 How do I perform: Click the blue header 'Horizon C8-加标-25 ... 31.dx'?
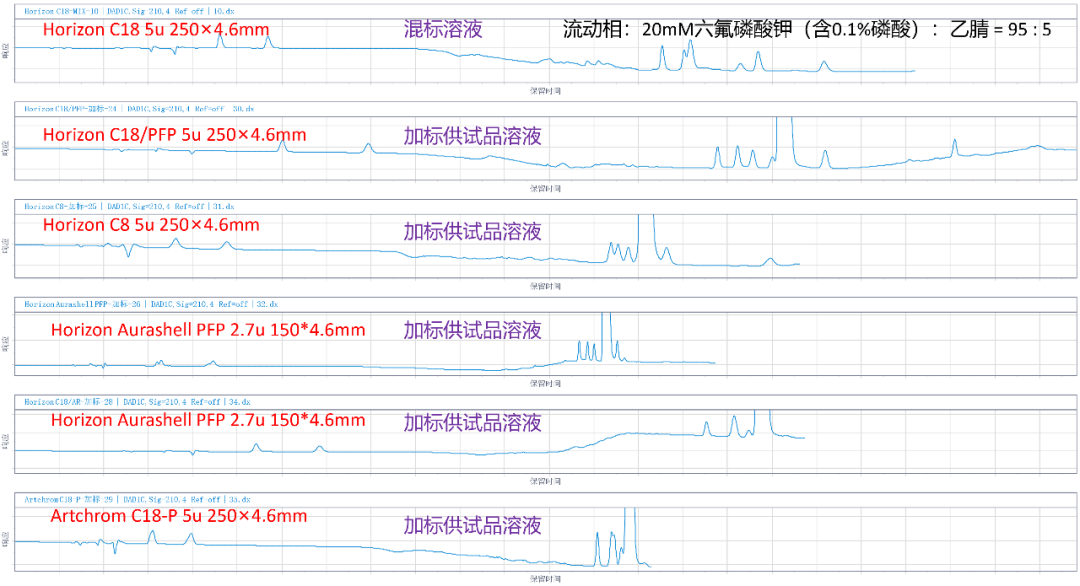point(129,207)
